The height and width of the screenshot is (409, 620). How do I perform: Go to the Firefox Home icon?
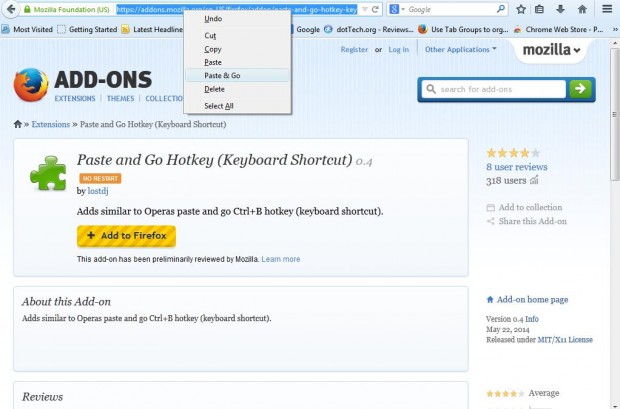coord(579,9)
